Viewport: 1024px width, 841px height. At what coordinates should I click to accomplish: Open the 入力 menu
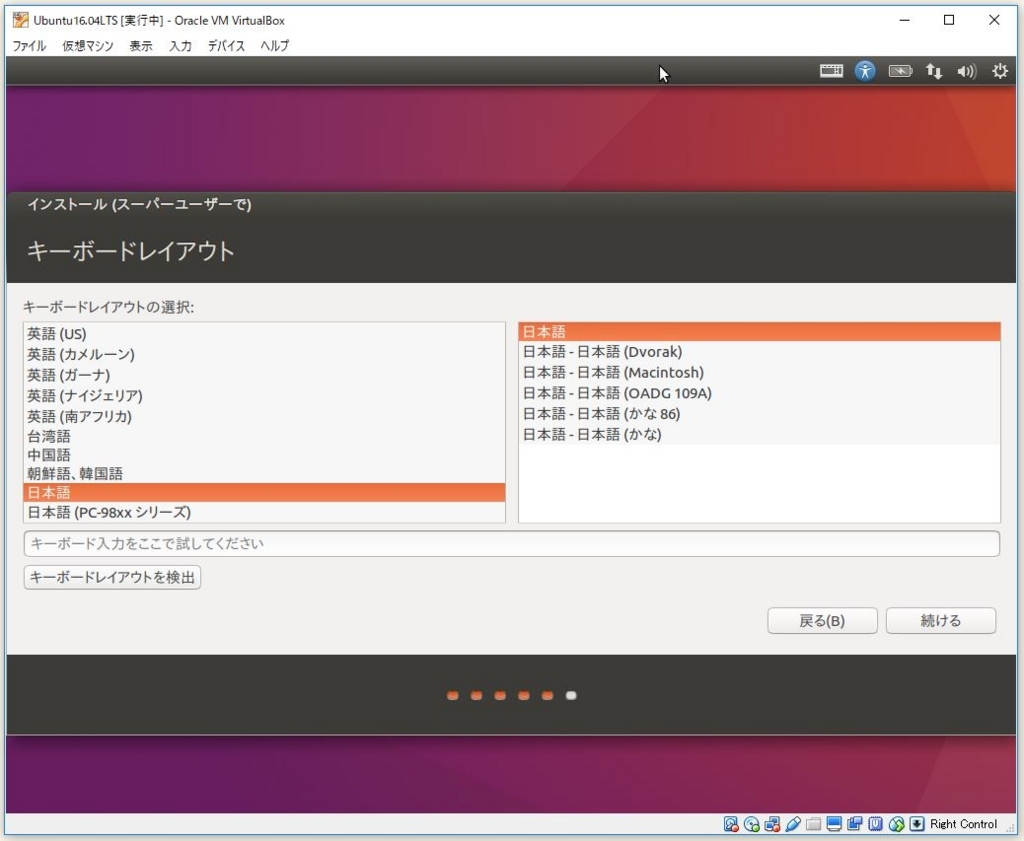[x=180, y=46]
